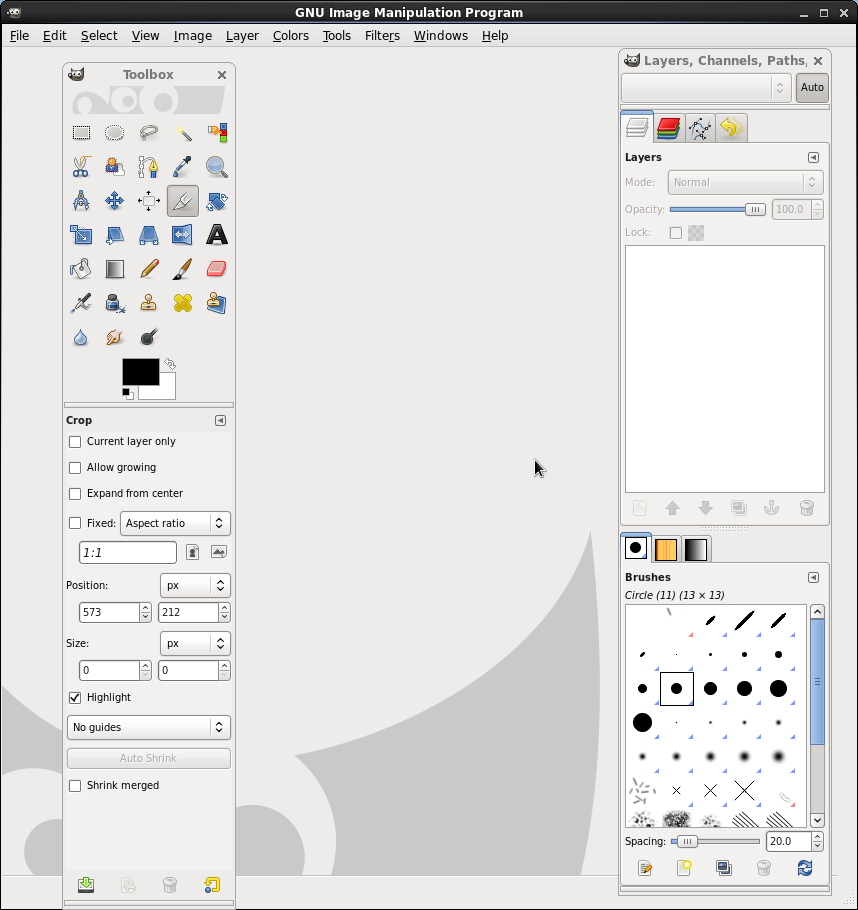Viewport: 858px width, 910px height.
Task: Open the layer Mode Normal dropdown
Action: pyautogui.click(x=745, y=182)
